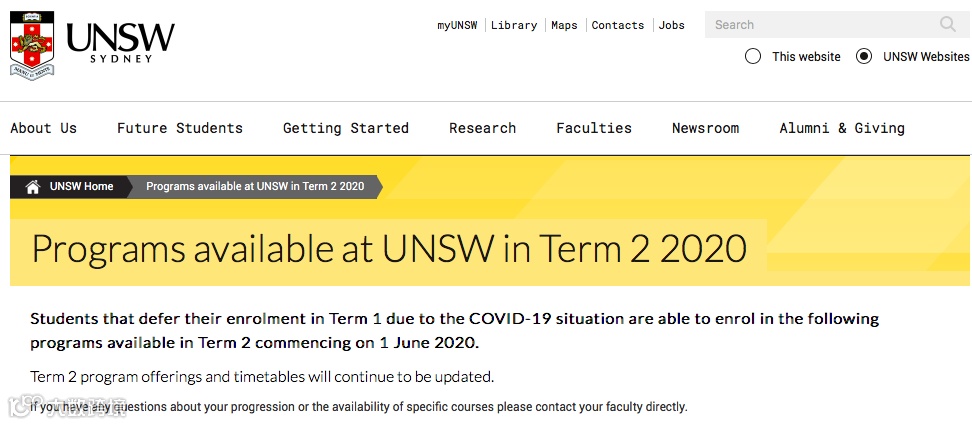Select the This website radio button
972x425 pixels.
(x=753, y=56)
